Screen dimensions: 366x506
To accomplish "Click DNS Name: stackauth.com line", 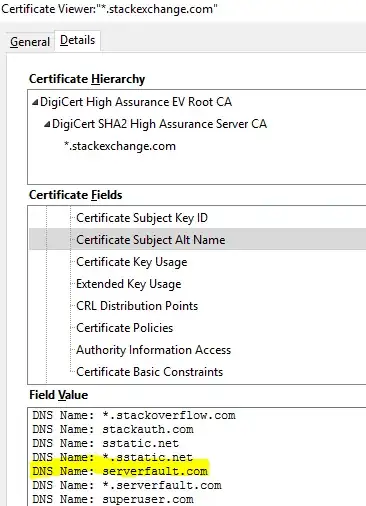I will [113, 429].
